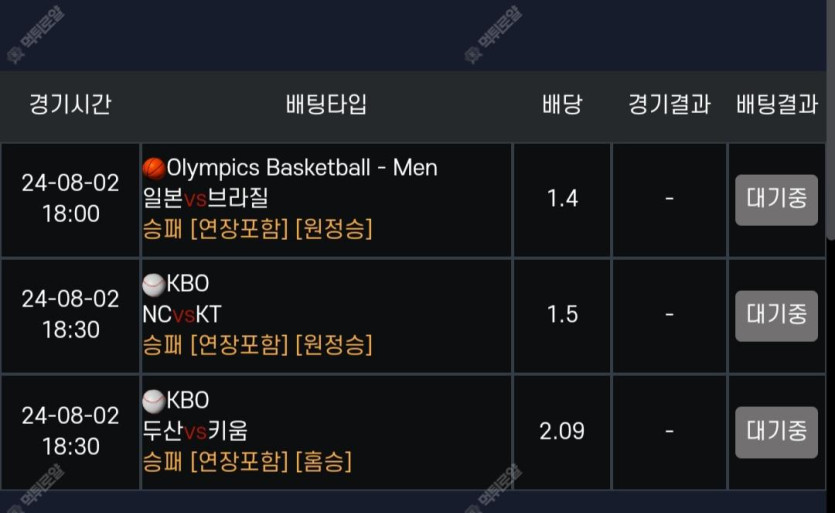This screenshot has width=835, height=513.
Task: Click the 일본vs브라질 match name
Action: point(206,198)
